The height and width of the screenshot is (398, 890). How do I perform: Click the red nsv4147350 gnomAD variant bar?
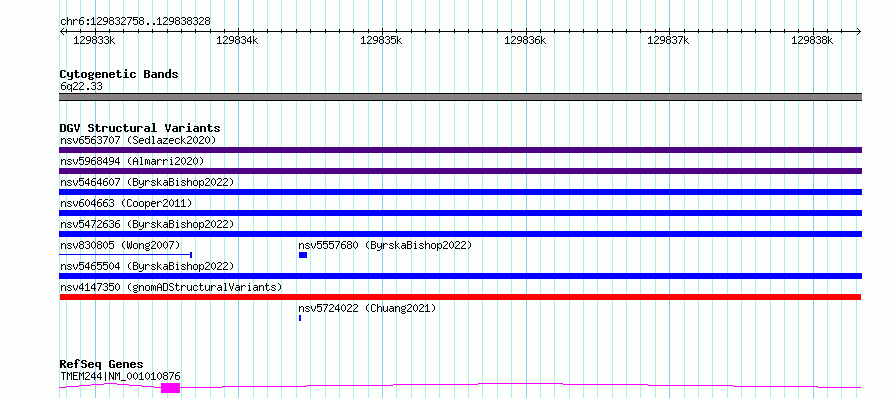(460, 297)
